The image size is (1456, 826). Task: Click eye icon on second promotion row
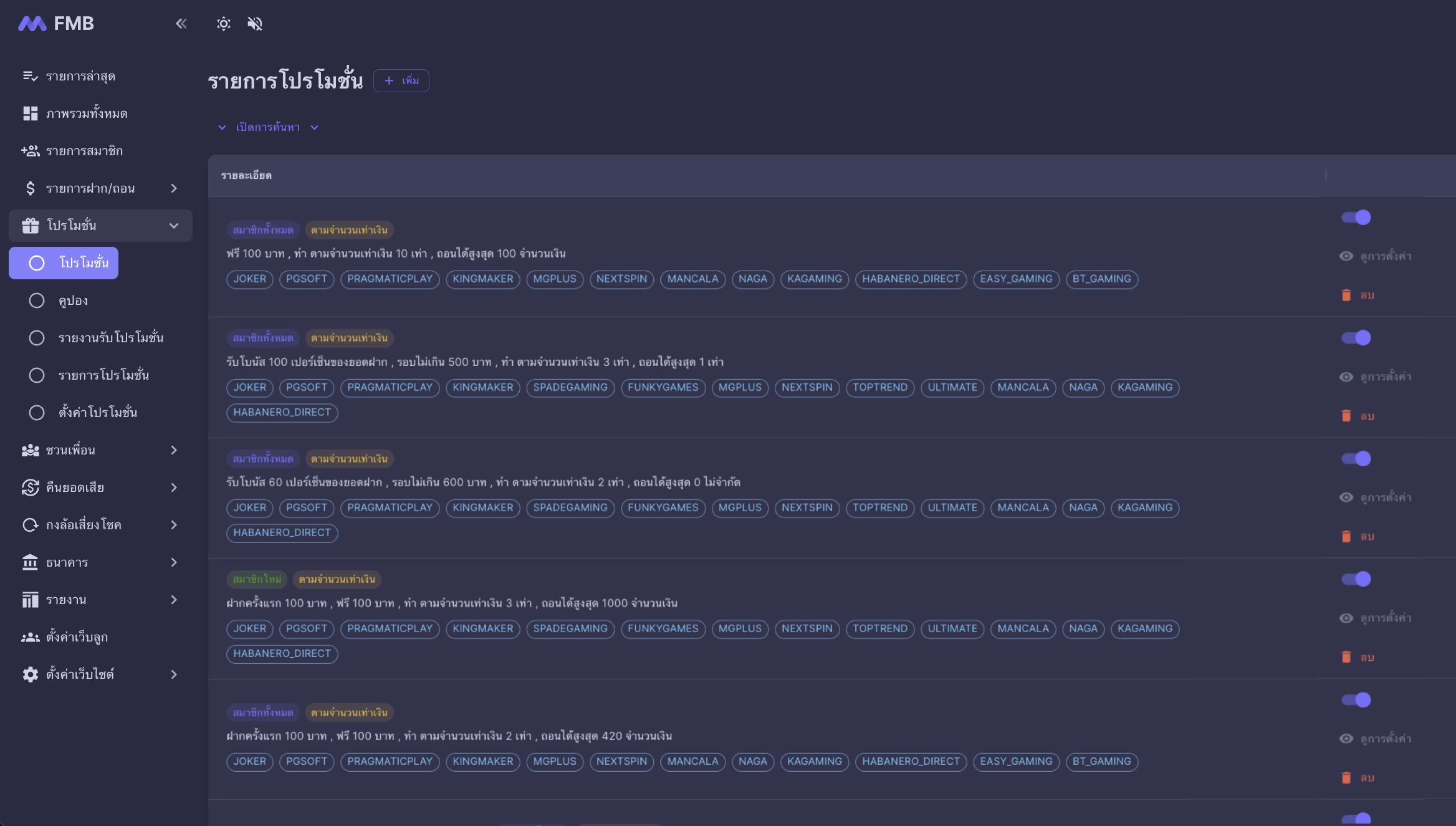tap(1346, 377)
